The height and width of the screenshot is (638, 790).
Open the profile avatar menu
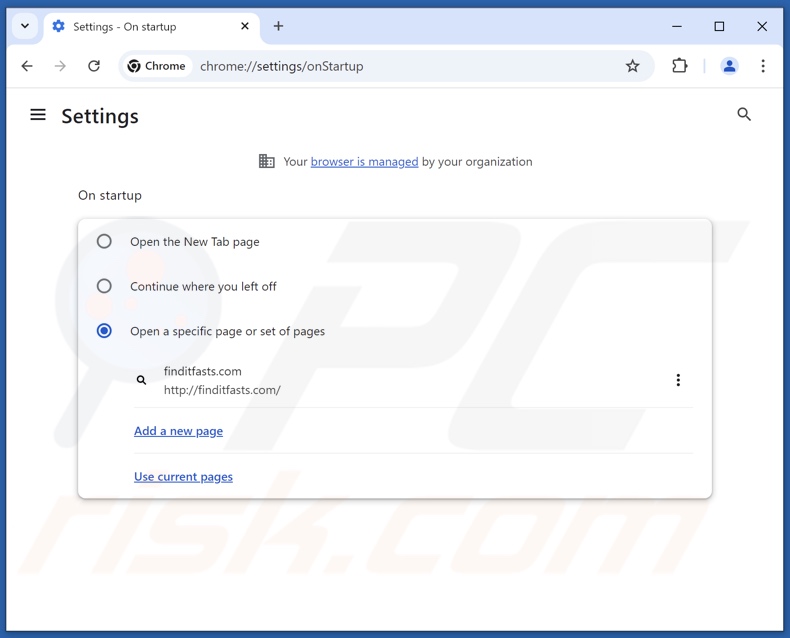729,66
